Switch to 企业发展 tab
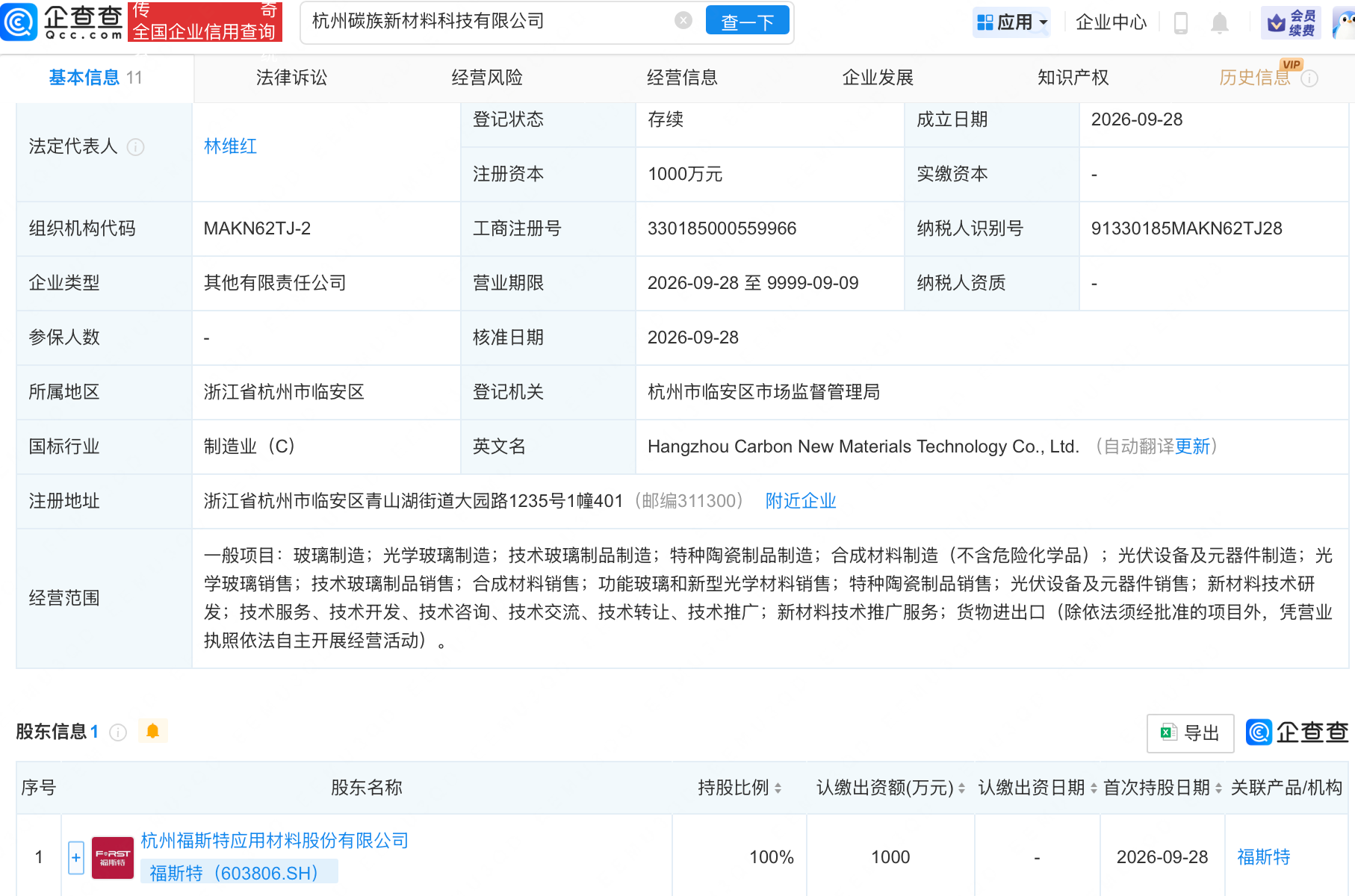 [878, 78]
